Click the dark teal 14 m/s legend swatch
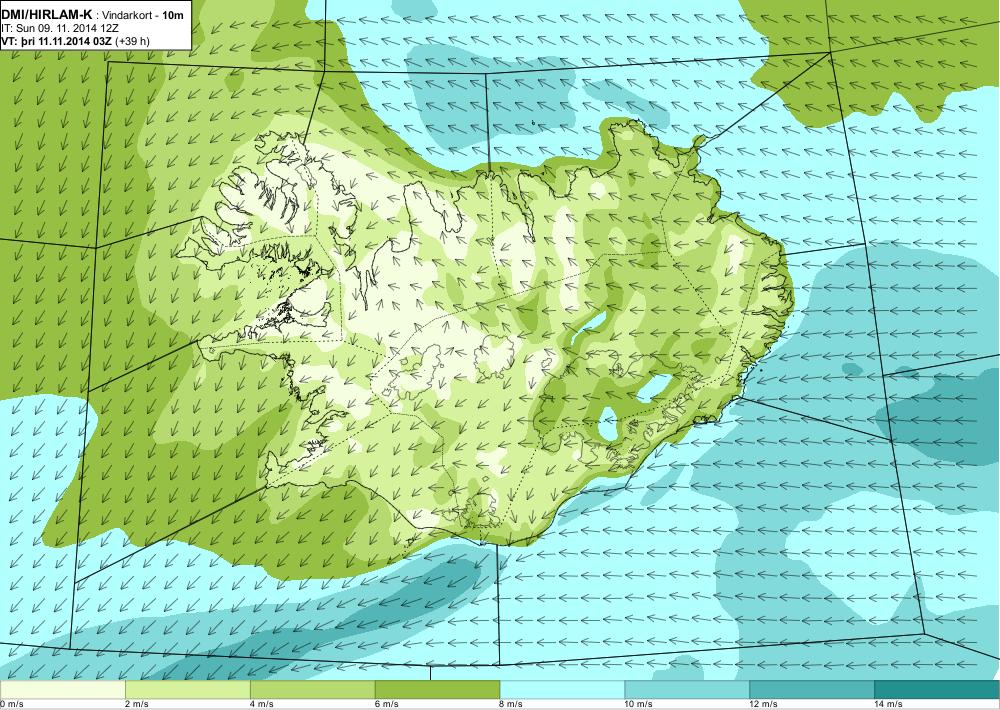Image resolution: width=1000 pixels, height=710 pixels. tap(937, 690)
